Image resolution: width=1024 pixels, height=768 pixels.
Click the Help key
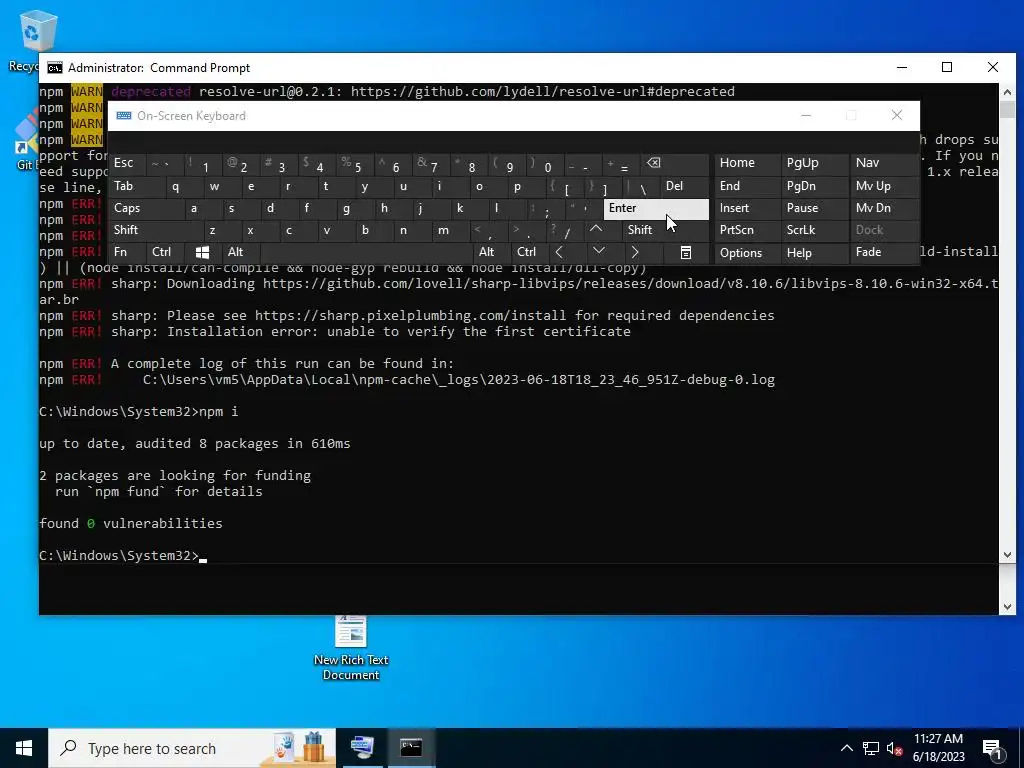pyautogui.click(x=814, y=253)
